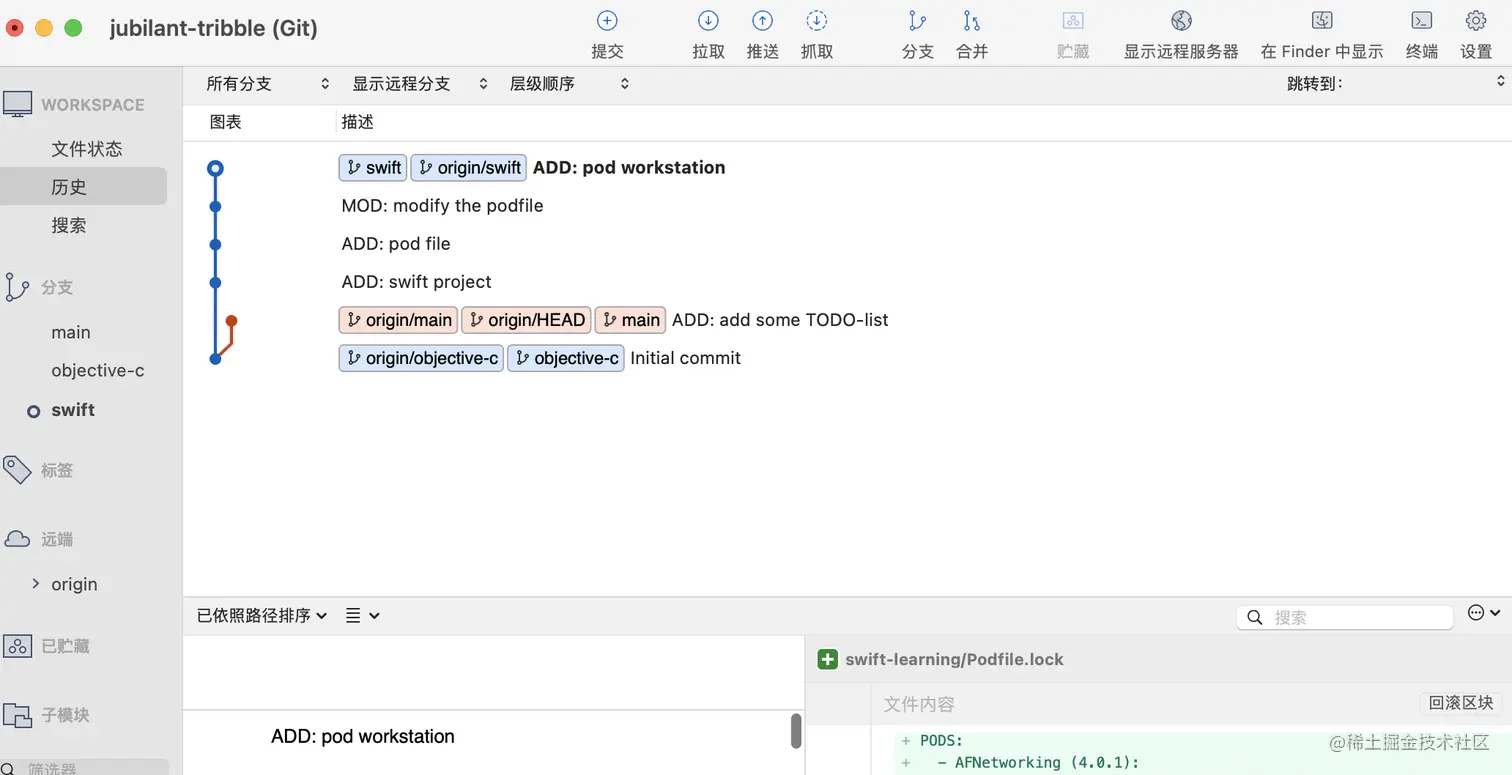This screenshot has height=775, width=1512.
Task: Click the 筛选器 filter field in sidebar
Action: [83, 768]
